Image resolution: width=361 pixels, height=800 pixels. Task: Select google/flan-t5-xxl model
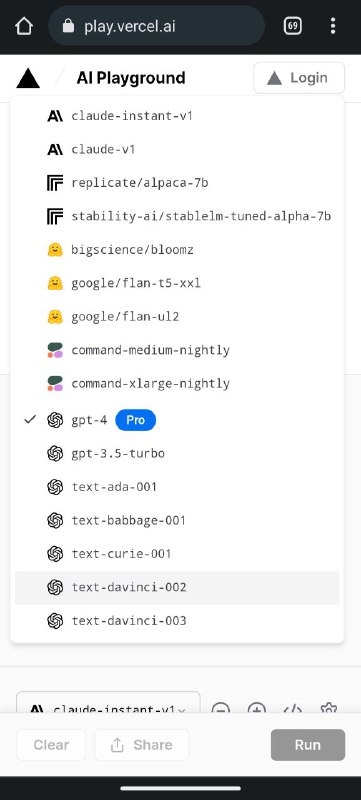177,283
